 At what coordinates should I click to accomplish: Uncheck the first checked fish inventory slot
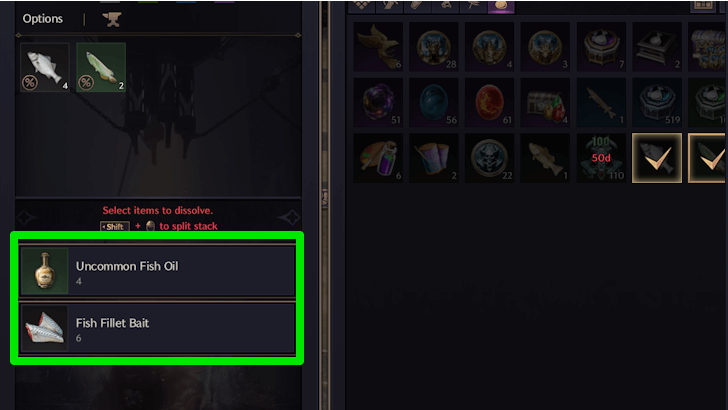tap(656, 158)
